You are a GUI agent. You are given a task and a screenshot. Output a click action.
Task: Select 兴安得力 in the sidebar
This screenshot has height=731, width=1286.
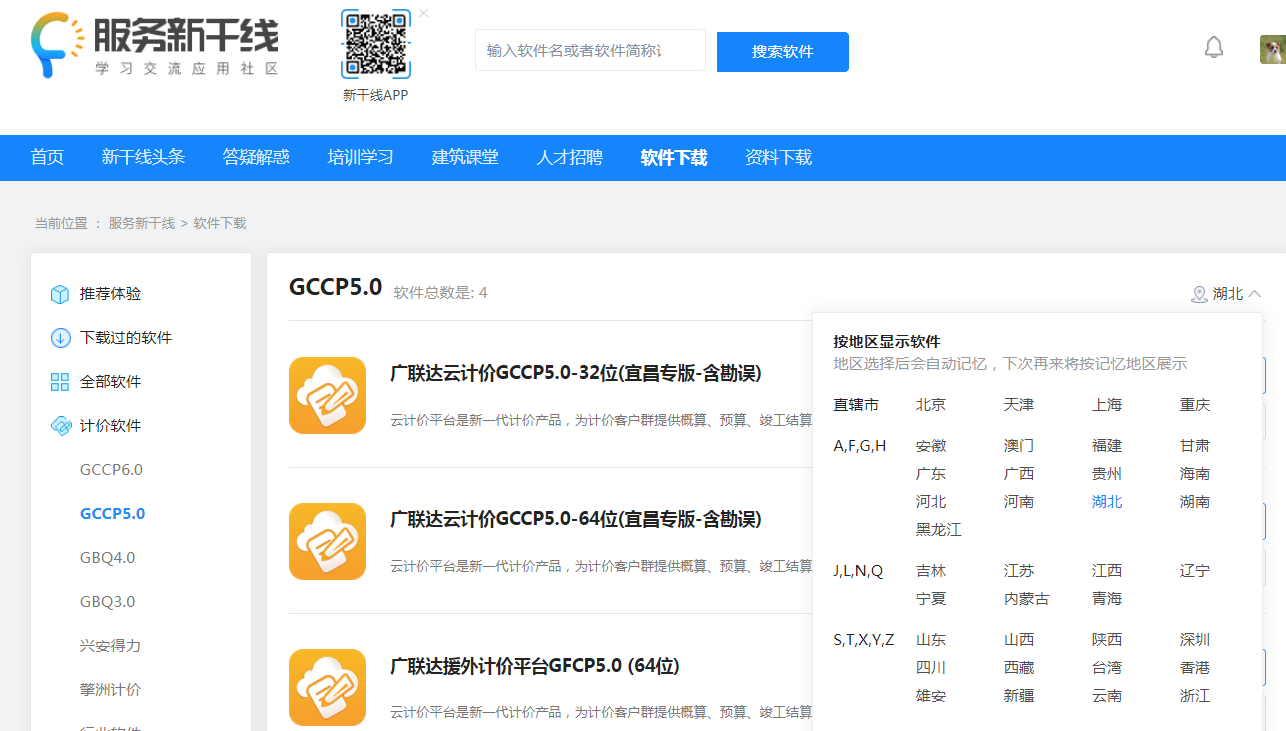[x=110, y=646]
